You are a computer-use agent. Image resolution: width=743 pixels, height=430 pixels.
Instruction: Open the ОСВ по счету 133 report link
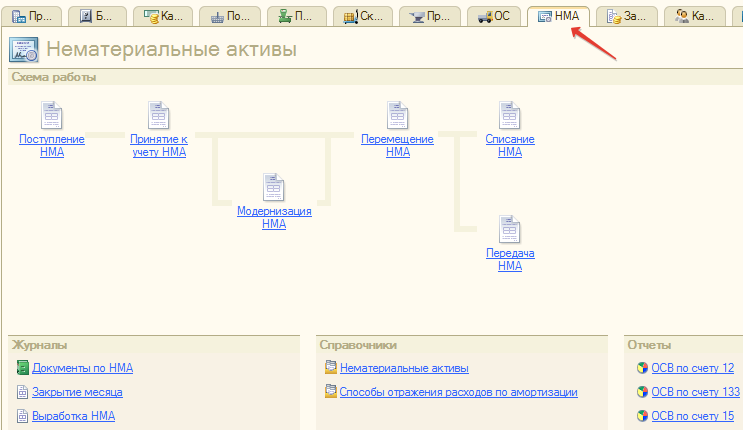(x=695, y=392)
